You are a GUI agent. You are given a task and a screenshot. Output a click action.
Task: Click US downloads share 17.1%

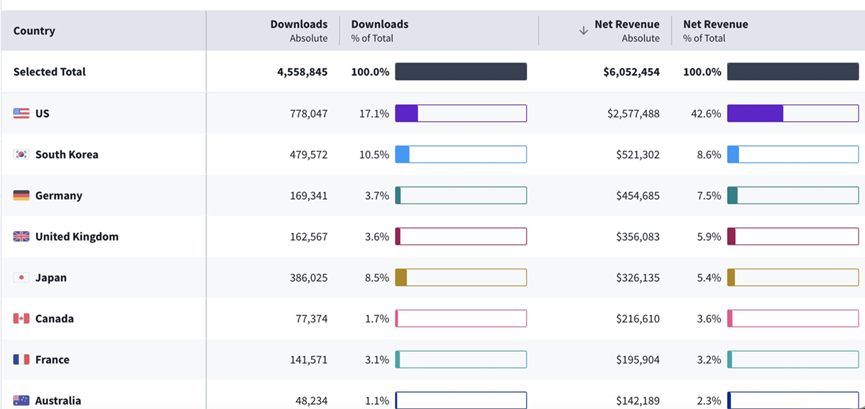(374, 114)
